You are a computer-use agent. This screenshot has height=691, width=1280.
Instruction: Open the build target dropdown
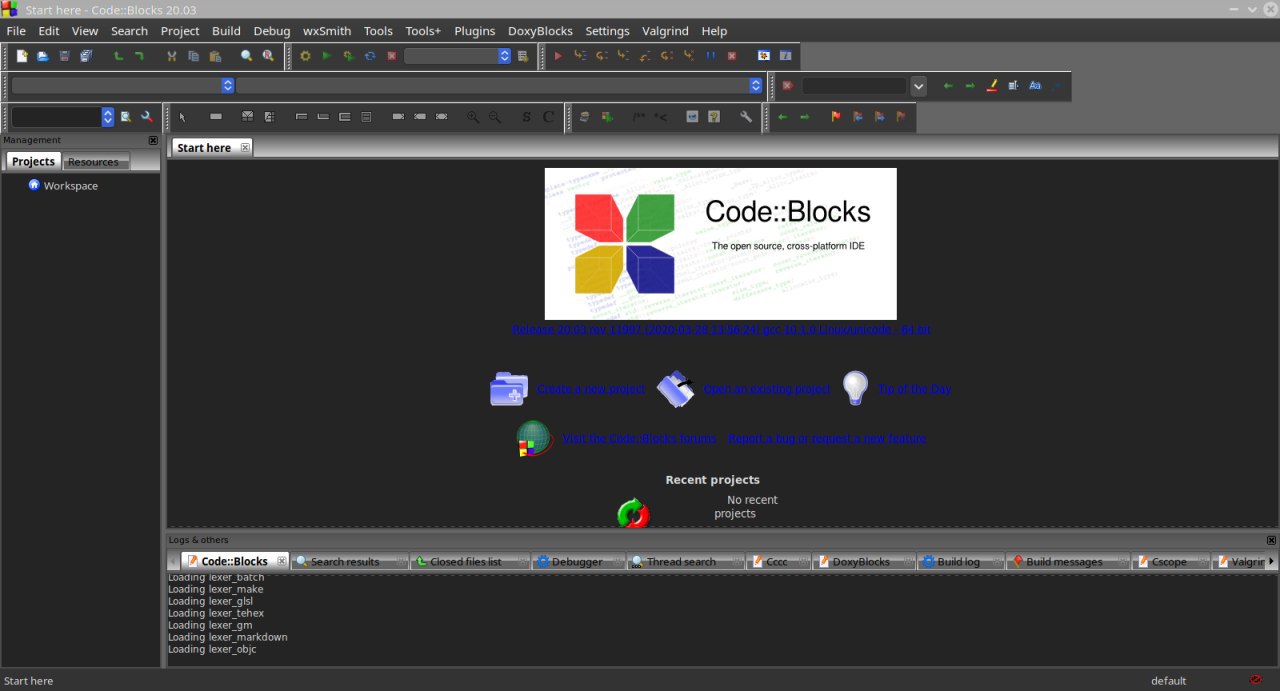[x=504, y=56]
